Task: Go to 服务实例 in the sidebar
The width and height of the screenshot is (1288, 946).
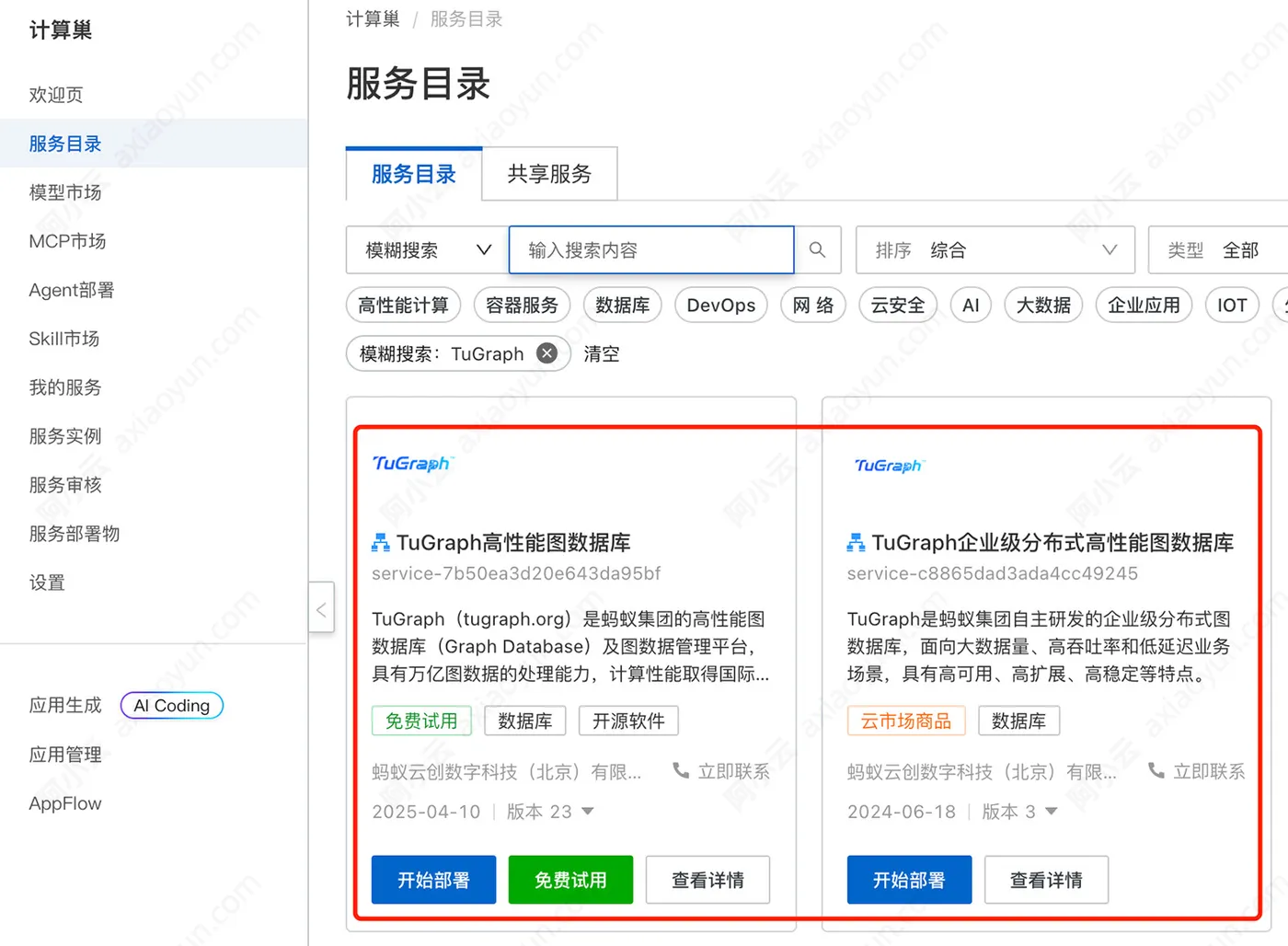Action: (x=65, y=436)
